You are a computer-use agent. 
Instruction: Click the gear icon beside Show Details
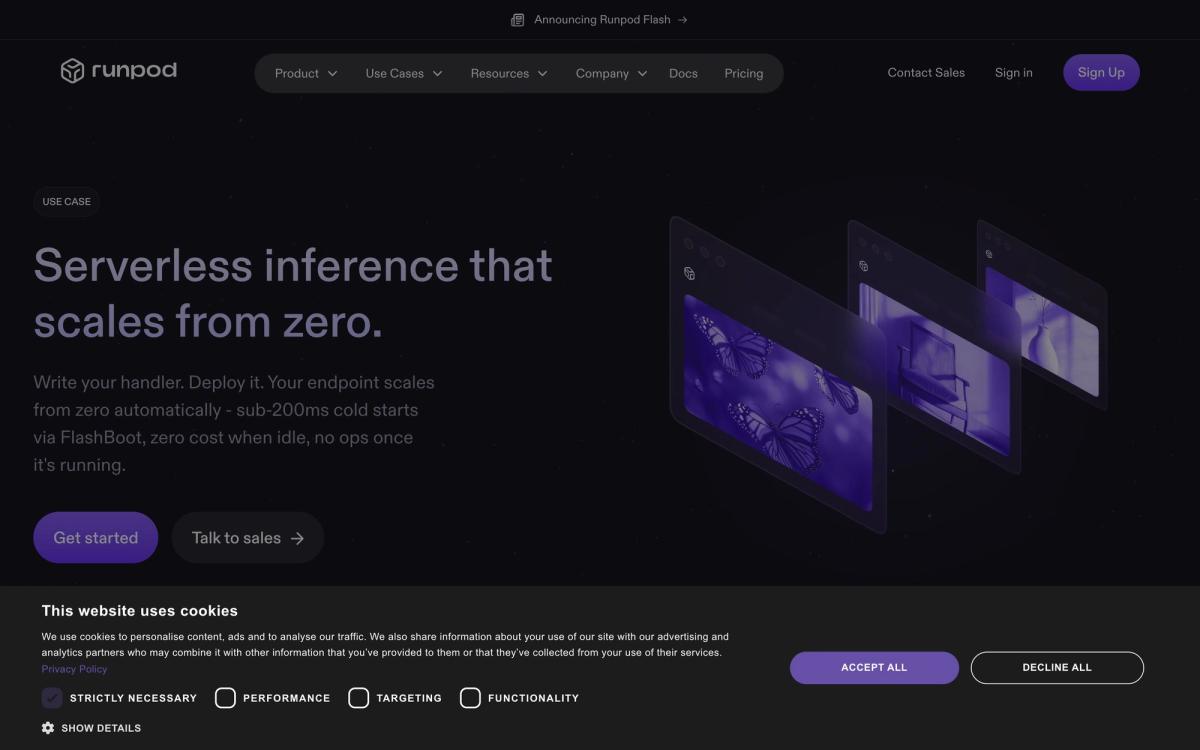pyautogui.click(x=48, y=728)
